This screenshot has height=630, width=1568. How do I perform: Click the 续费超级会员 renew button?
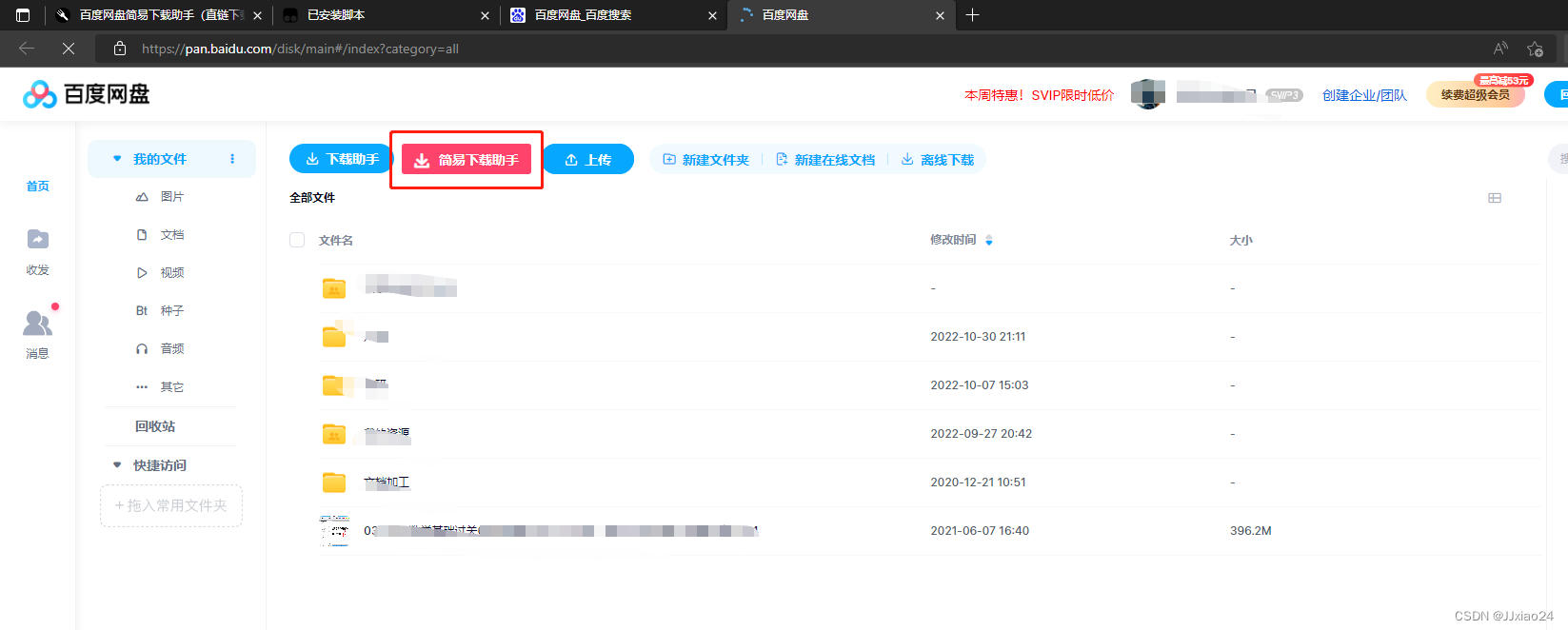(x=1475, y=94)
